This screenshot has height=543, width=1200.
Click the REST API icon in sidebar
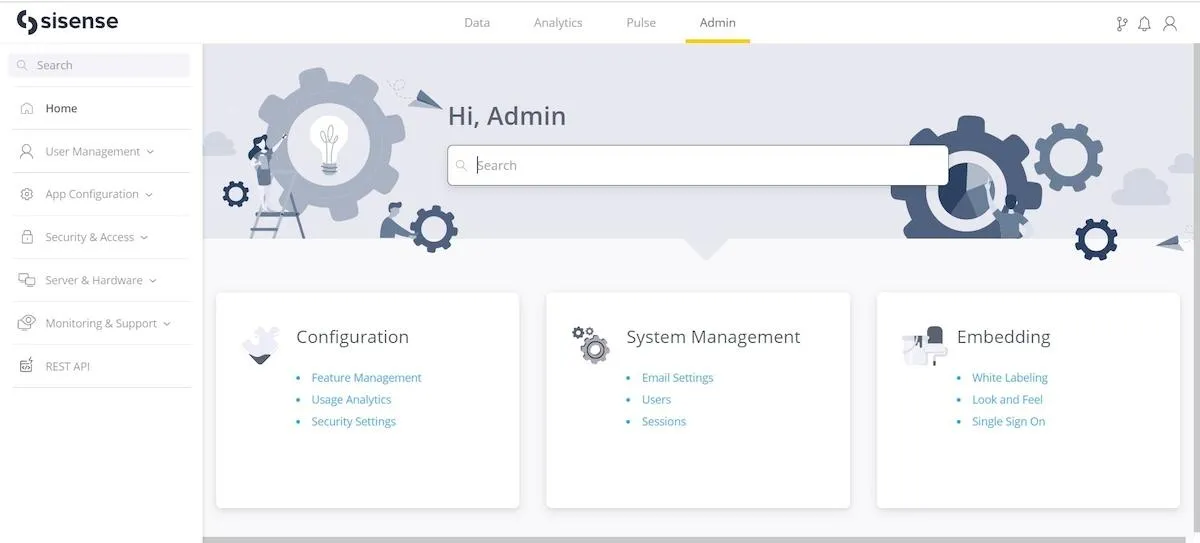point(27,366)
